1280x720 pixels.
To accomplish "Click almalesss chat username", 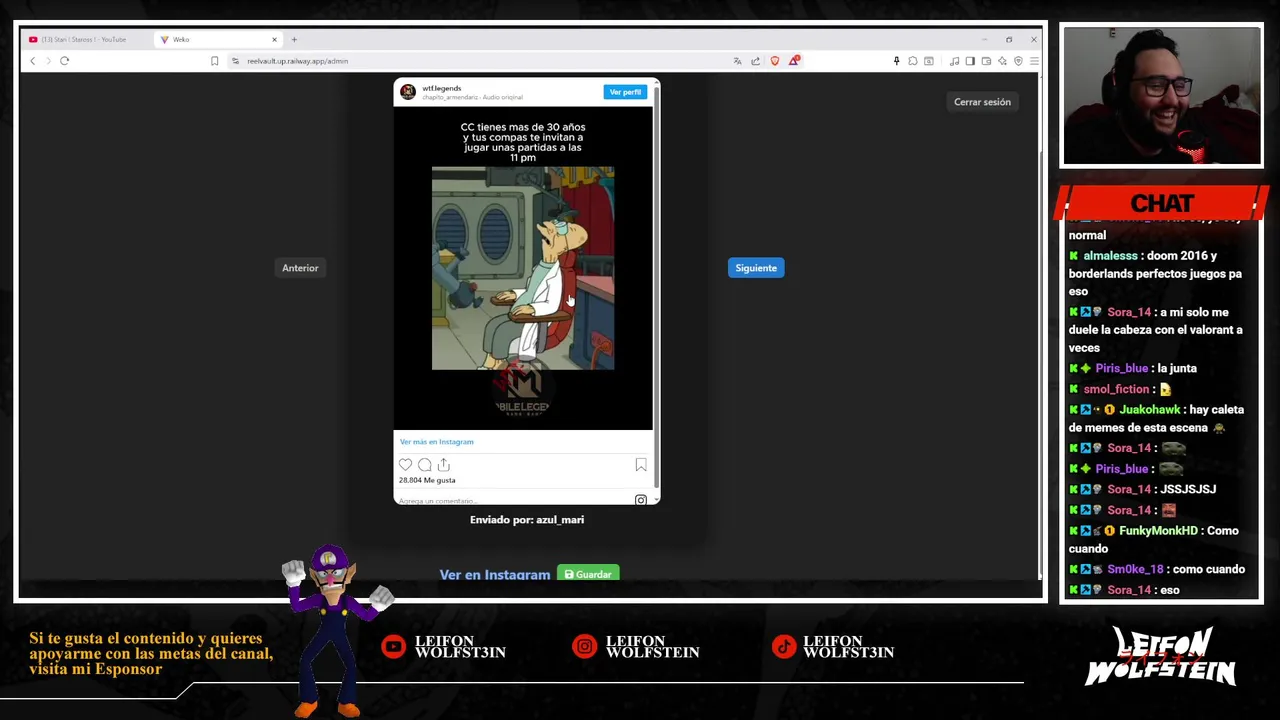I will [x=1111, y=256].
